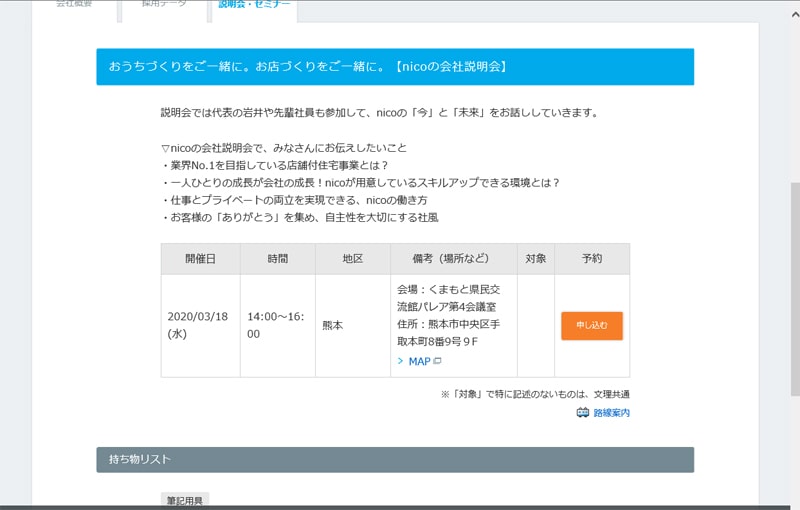This screenshot has width=800, height=510.
Task: Select the intro sentence 説明会では代表の岩井や先輩社員
Action: (380, 113)
